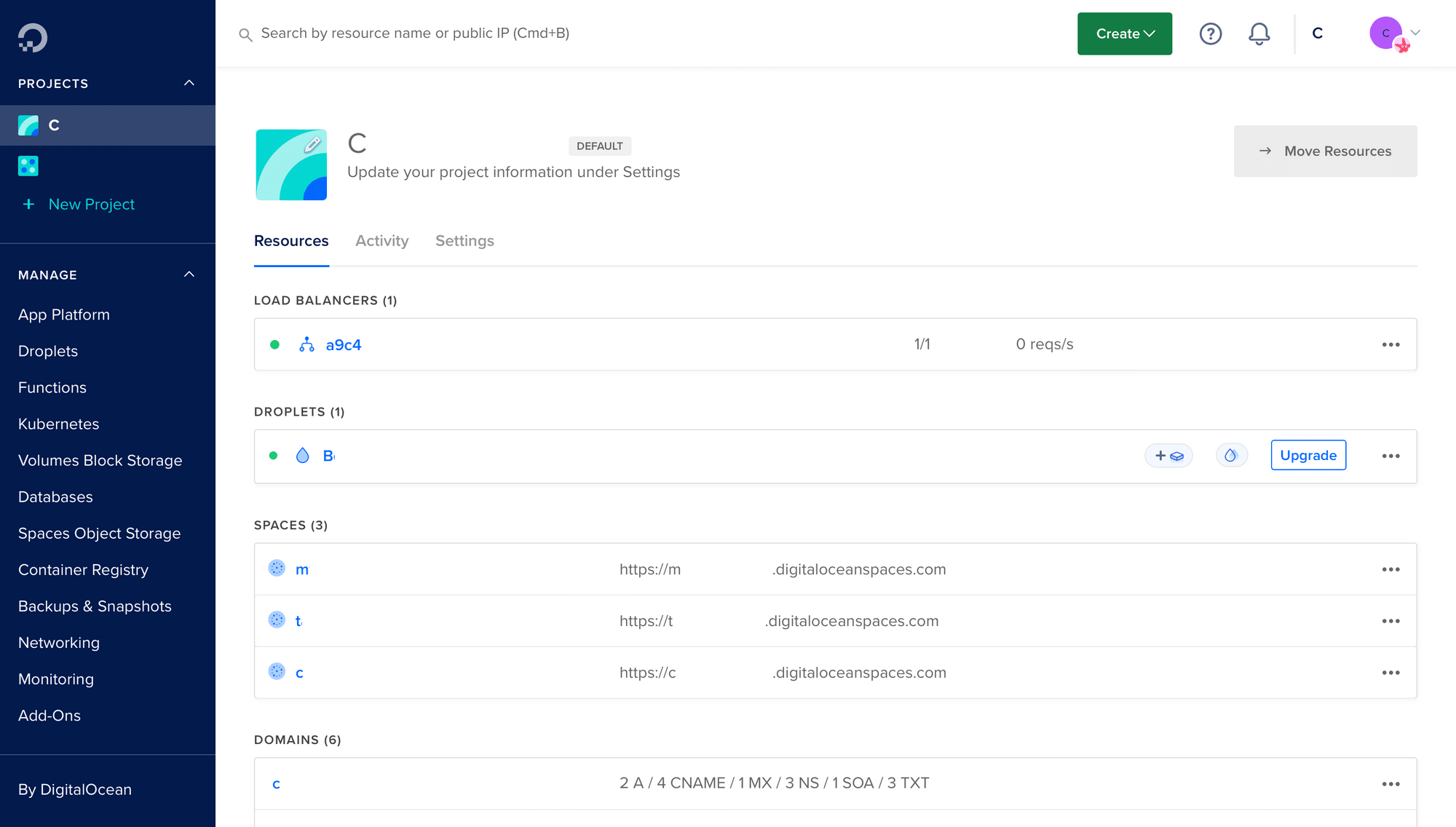Click New Project link
Screen dimensions: 1456x827
(92, 205)
